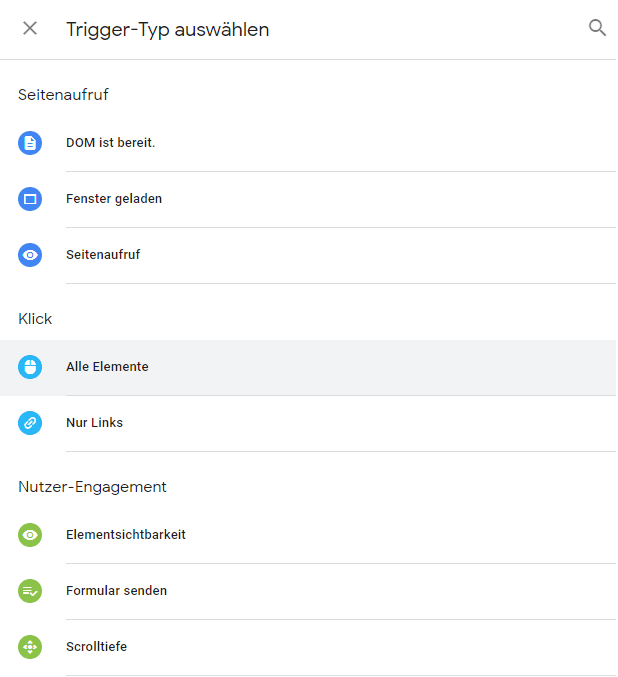Click the Seitenaufruf eye icon
Image resolution: width=618 pixels, height=677 pixels.
pos(30,255)
